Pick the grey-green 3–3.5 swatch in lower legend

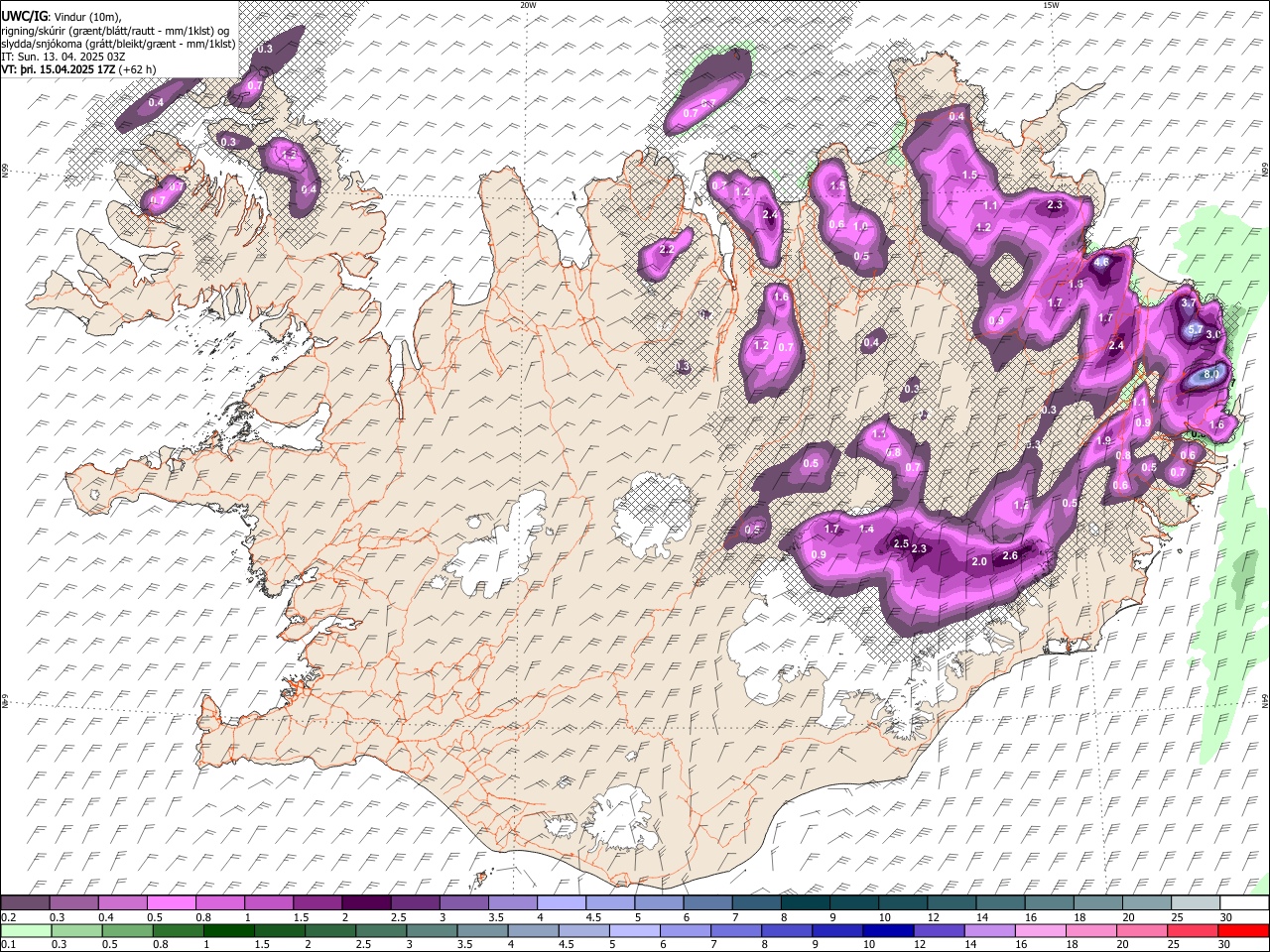pos(433,931)
